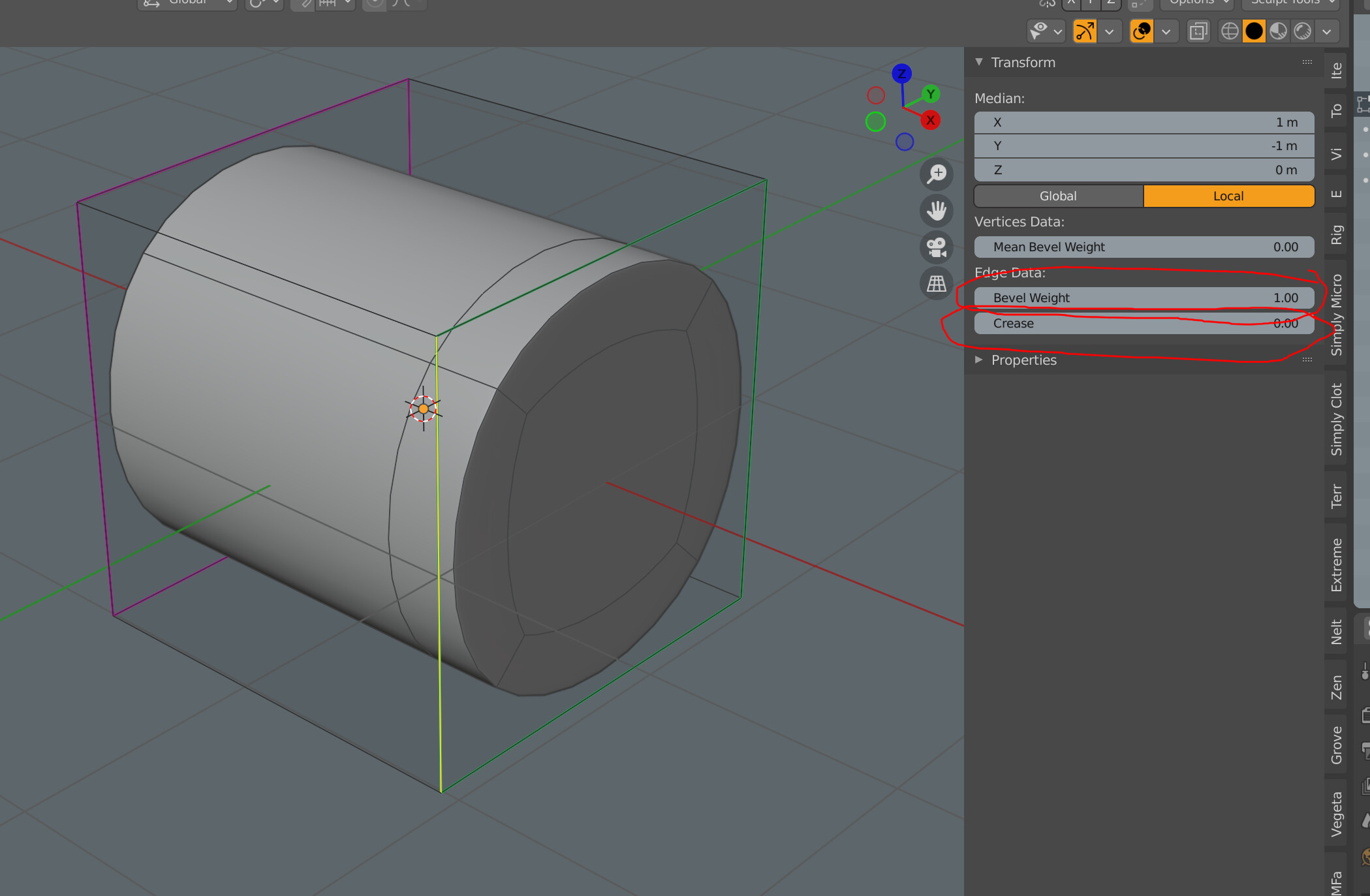Open the viewport shading options dropdown

[x=1326, y=31]
